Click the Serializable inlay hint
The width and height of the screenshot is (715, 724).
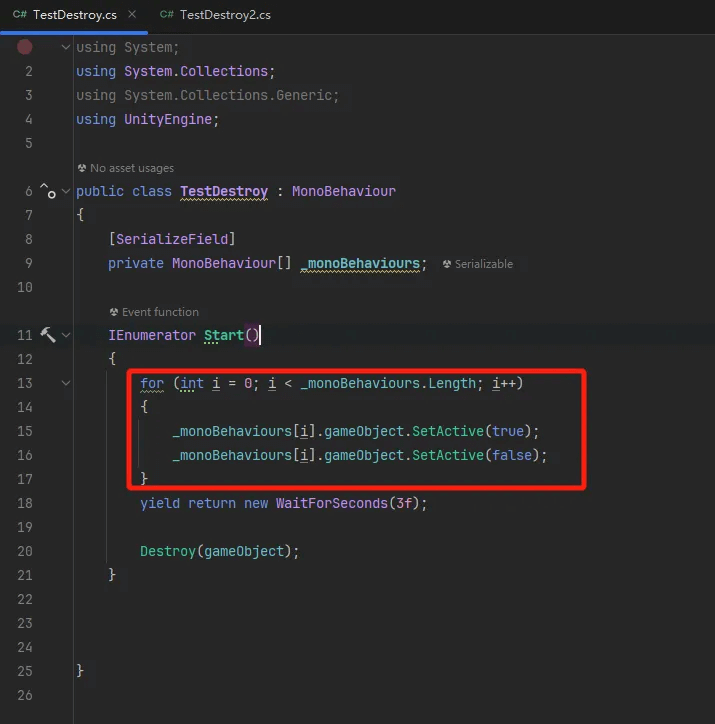(x=484, y=264)
